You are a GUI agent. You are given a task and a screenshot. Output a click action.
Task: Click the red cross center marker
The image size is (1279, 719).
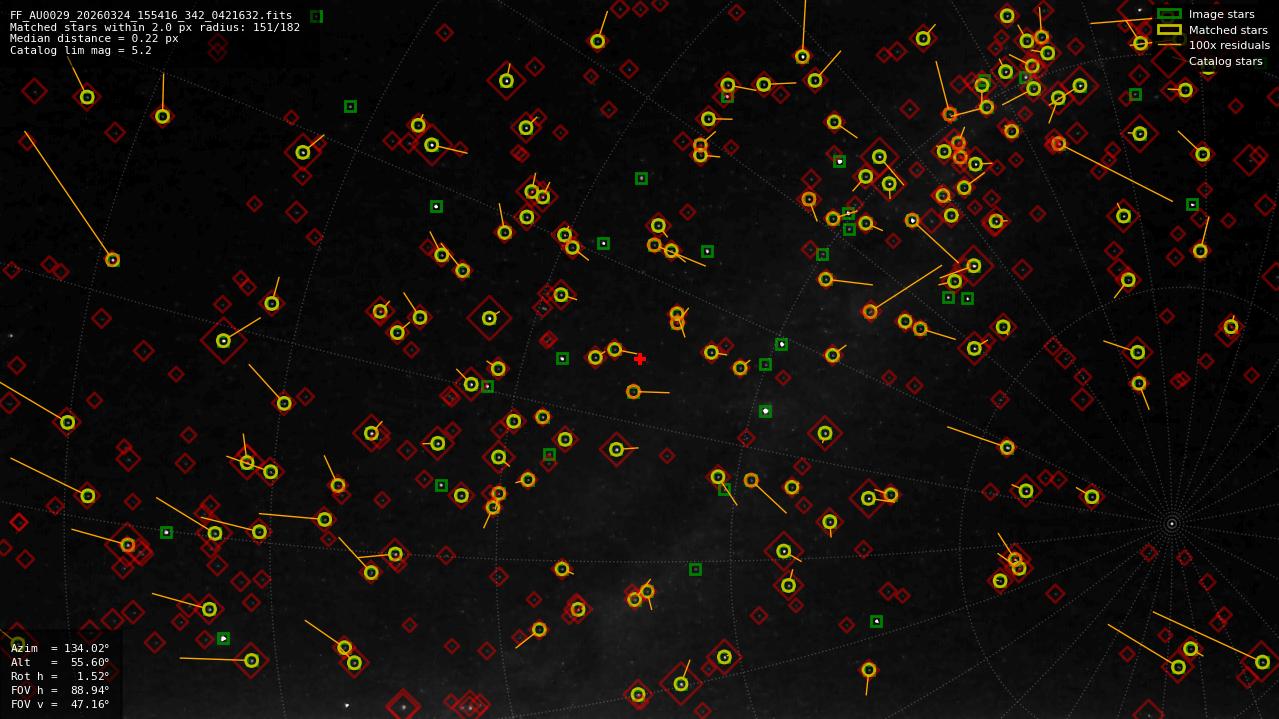pos(640,359)
